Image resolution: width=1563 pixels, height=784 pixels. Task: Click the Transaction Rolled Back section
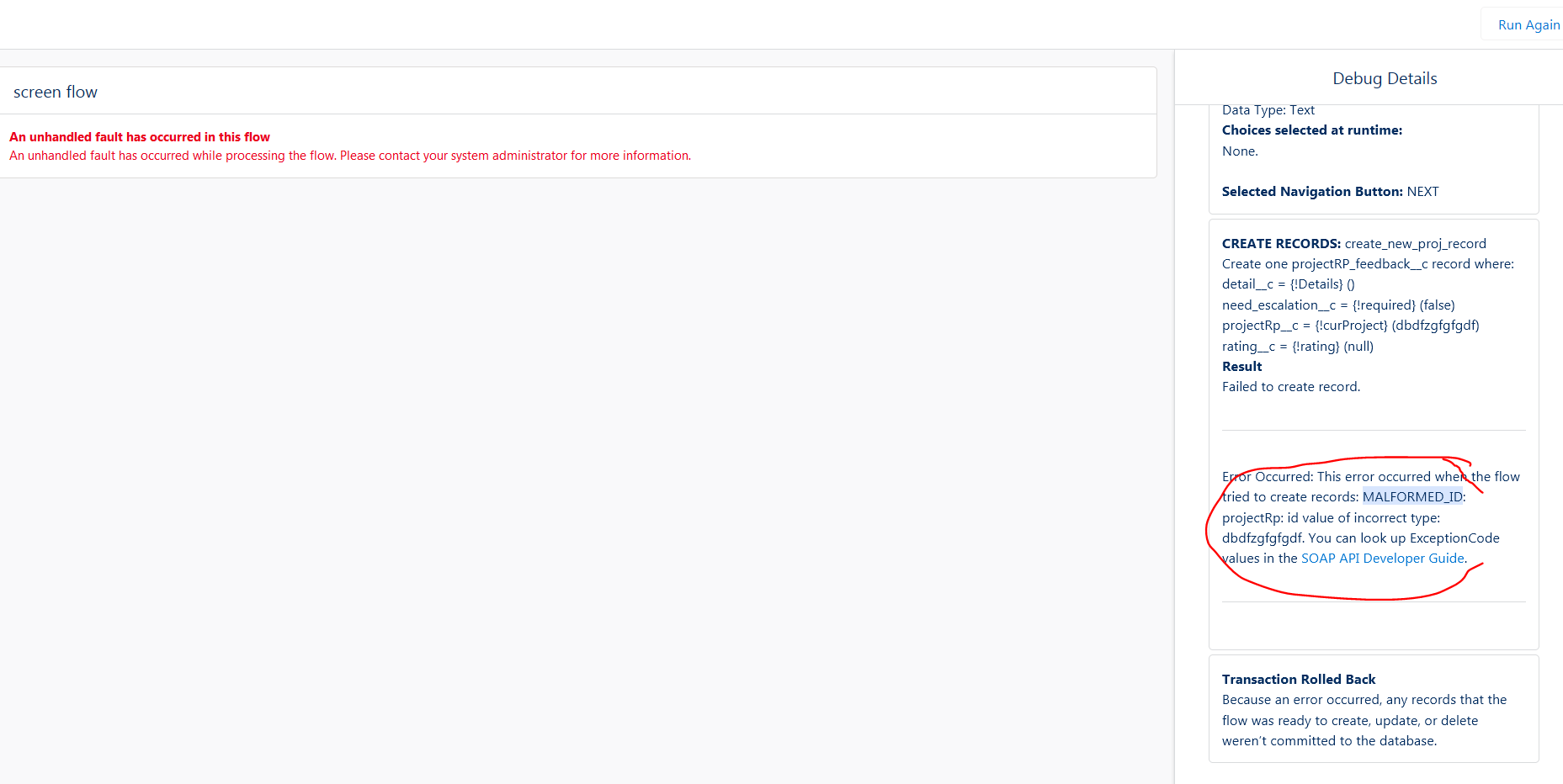point(1299,679)
